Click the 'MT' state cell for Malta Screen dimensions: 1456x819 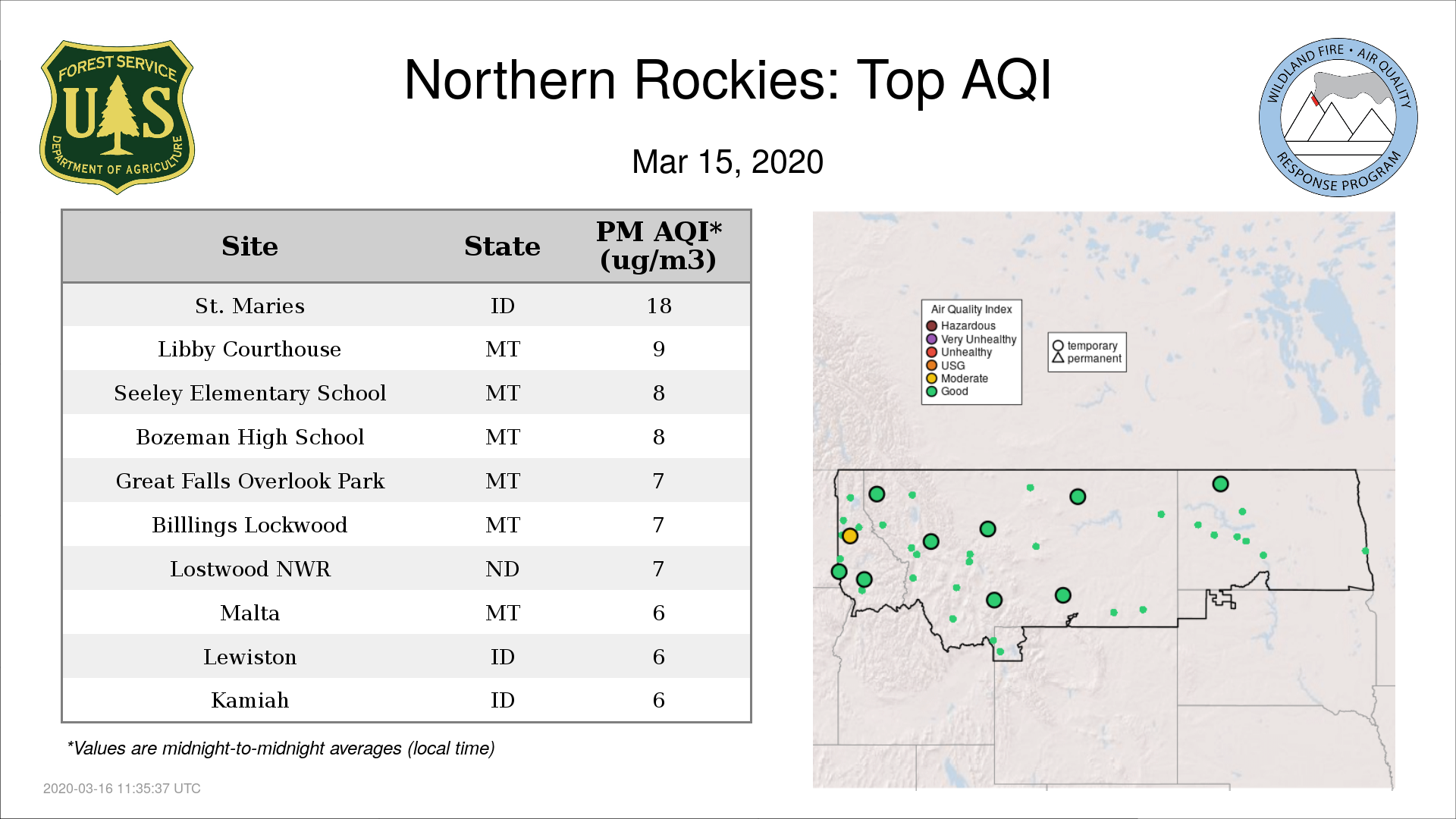(502, 613)
